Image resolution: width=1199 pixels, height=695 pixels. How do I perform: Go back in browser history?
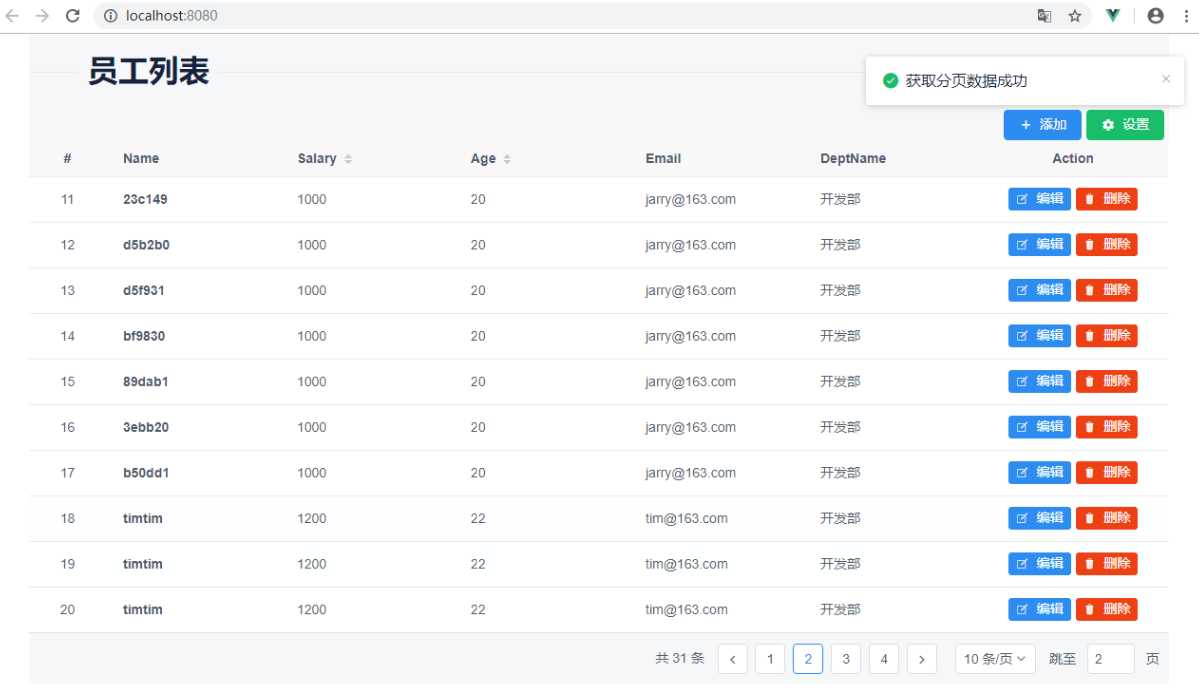pyautogui.click(x=12, y=15)
